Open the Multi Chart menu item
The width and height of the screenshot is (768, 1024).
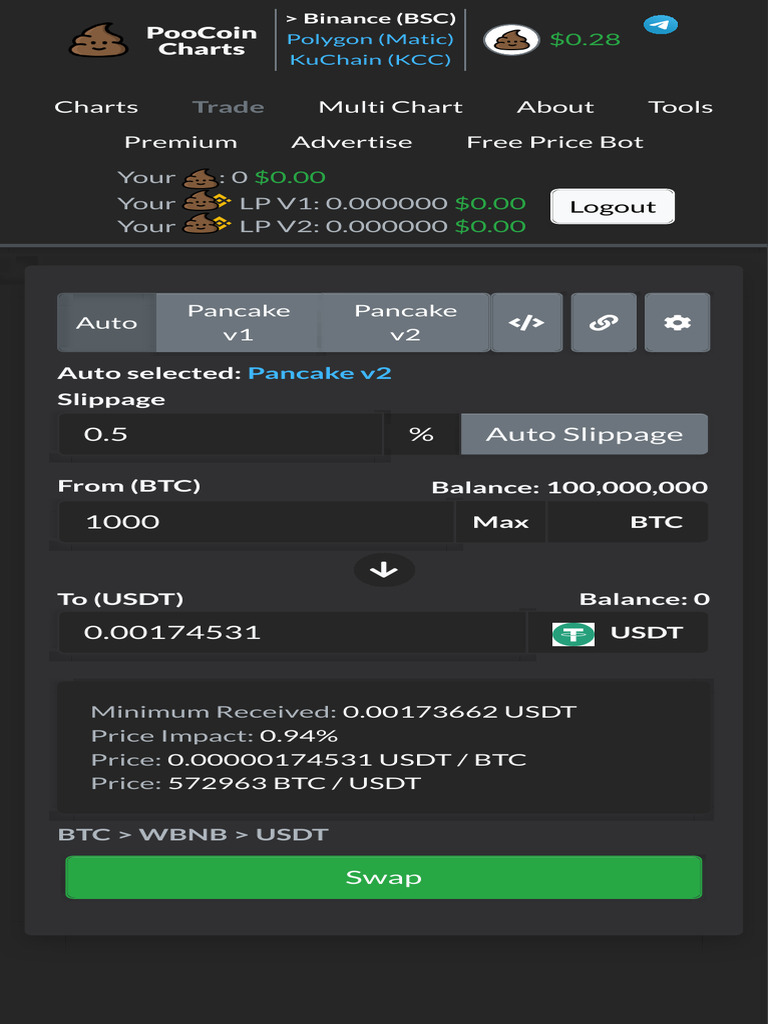391,107
